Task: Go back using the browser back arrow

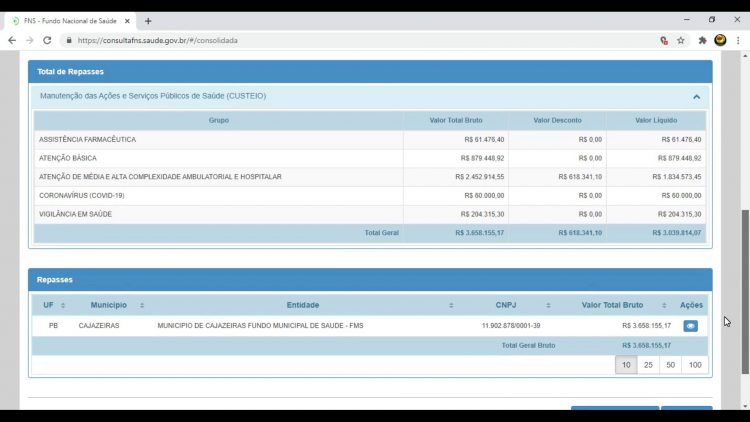Action: pos(12,40)
